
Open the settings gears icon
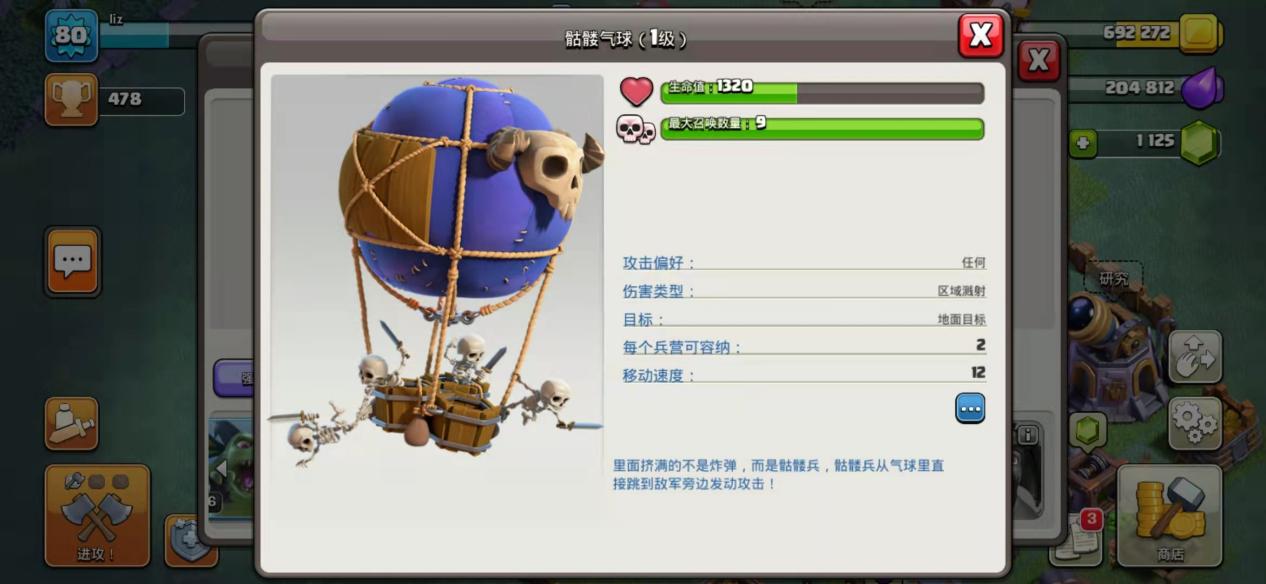pyautogui.click(x=1195, y=423)
